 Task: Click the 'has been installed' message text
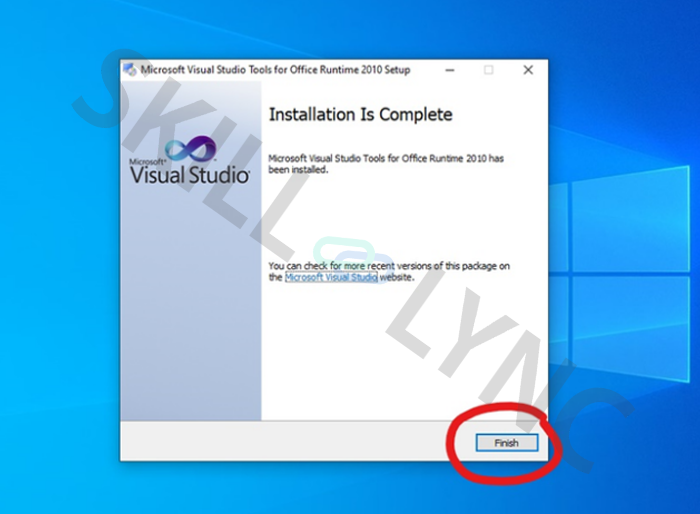point(386,164)
